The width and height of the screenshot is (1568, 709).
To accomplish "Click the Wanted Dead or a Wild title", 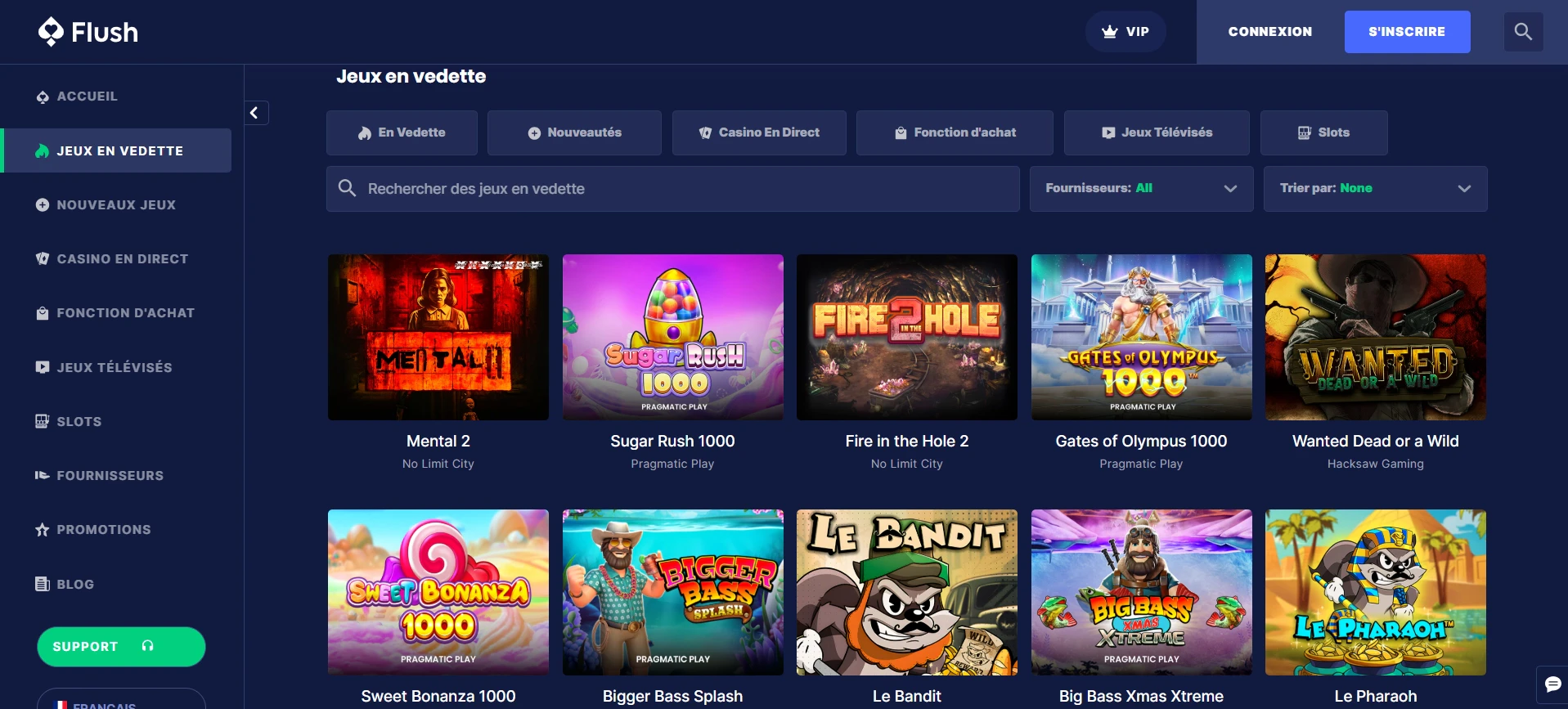I will [1376, 442].
